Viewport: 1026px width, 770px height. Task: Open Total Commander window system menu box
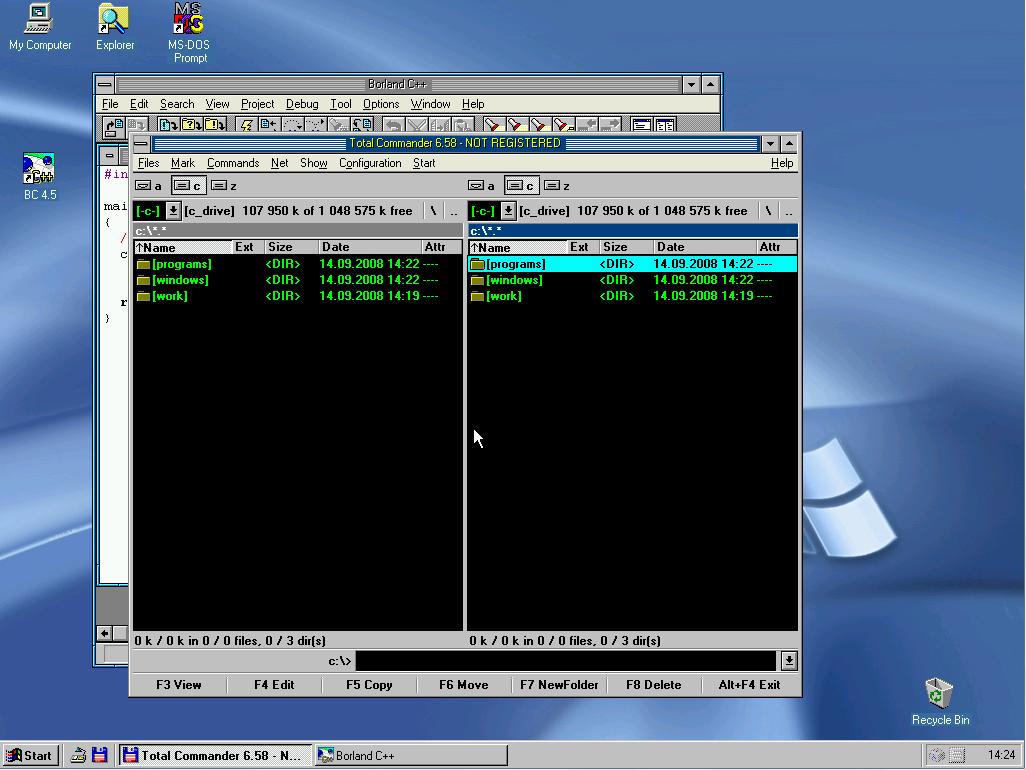point(141,143)
